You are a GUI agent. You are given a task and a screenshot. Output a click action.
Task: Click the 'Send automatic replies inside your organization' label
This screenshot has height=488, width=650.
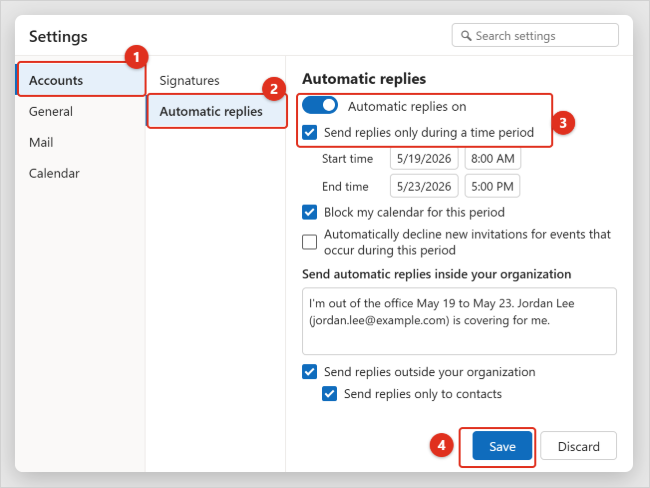click(437, 274)
